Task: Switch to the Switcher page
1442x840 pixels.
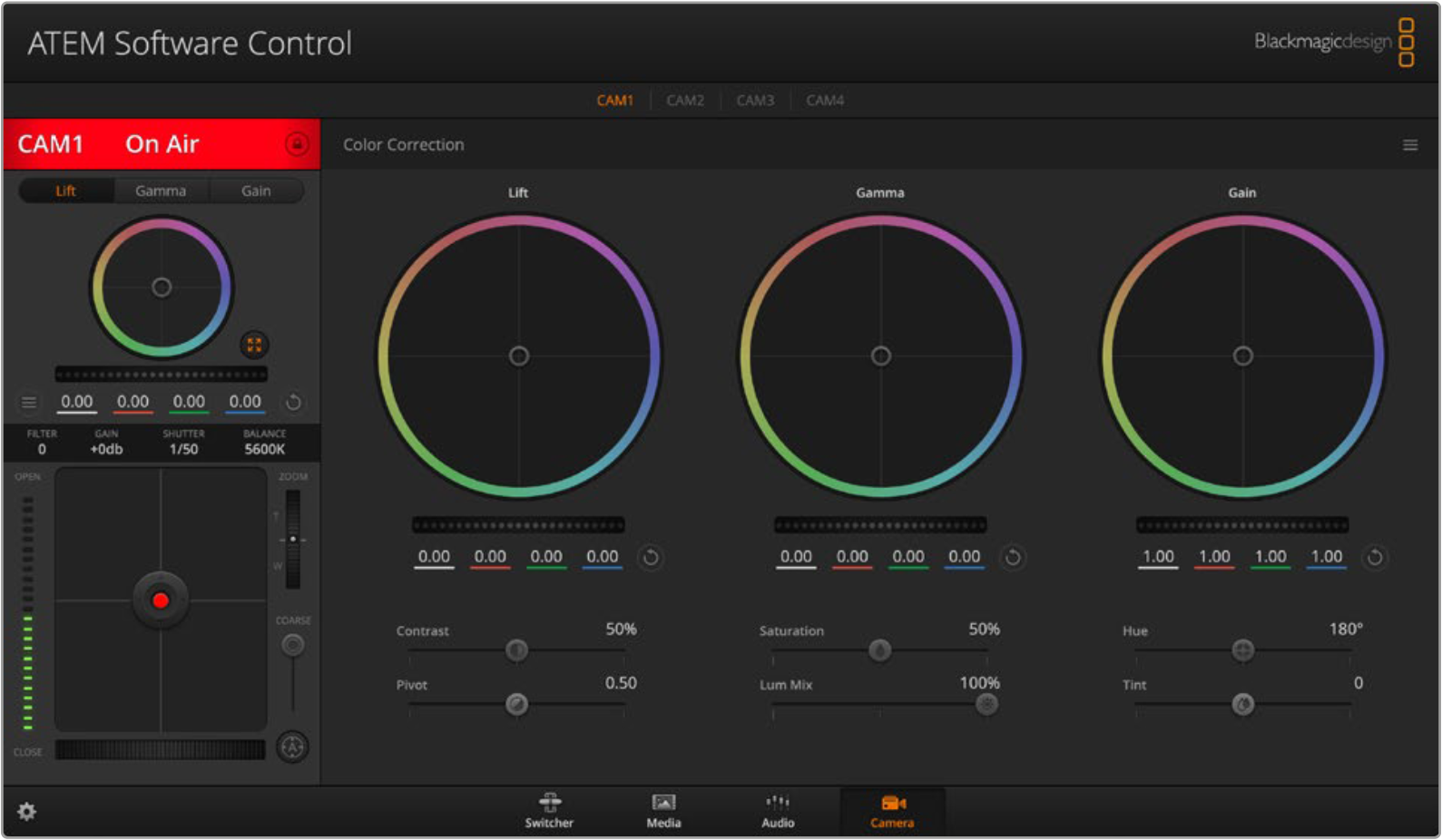Action: point(549,810)
